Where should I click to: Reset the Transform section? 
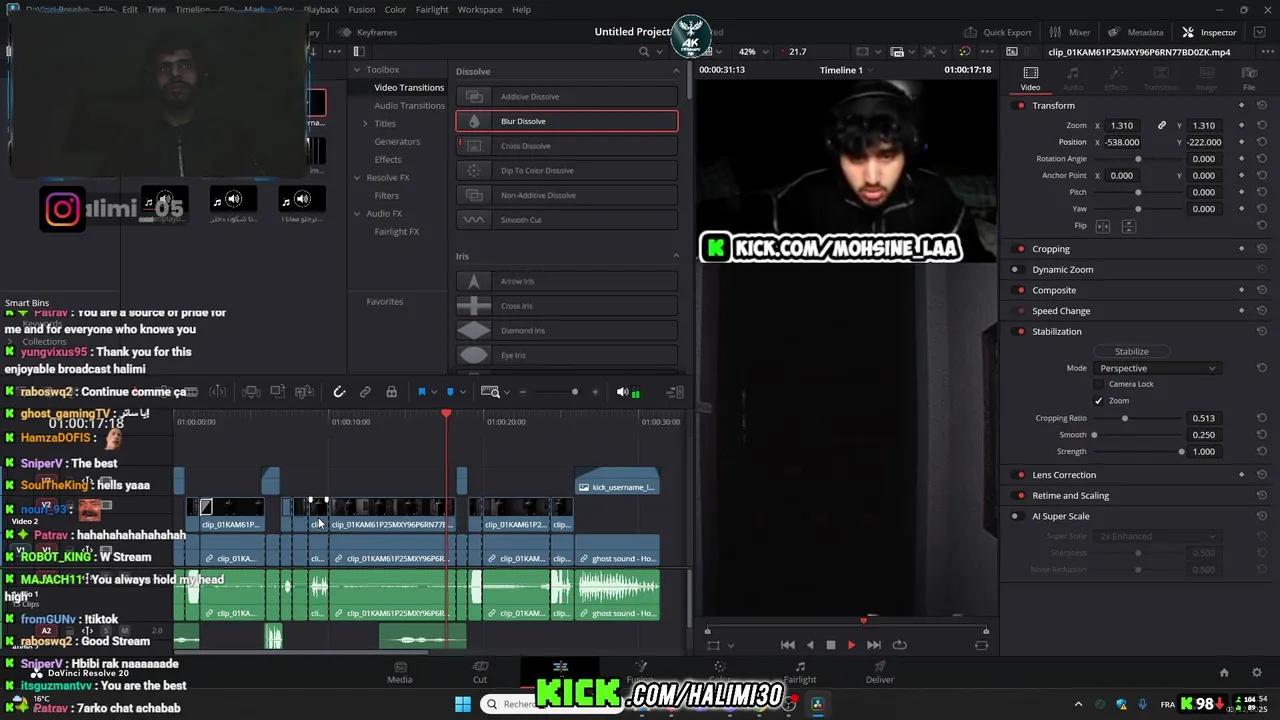point(1262,105)
